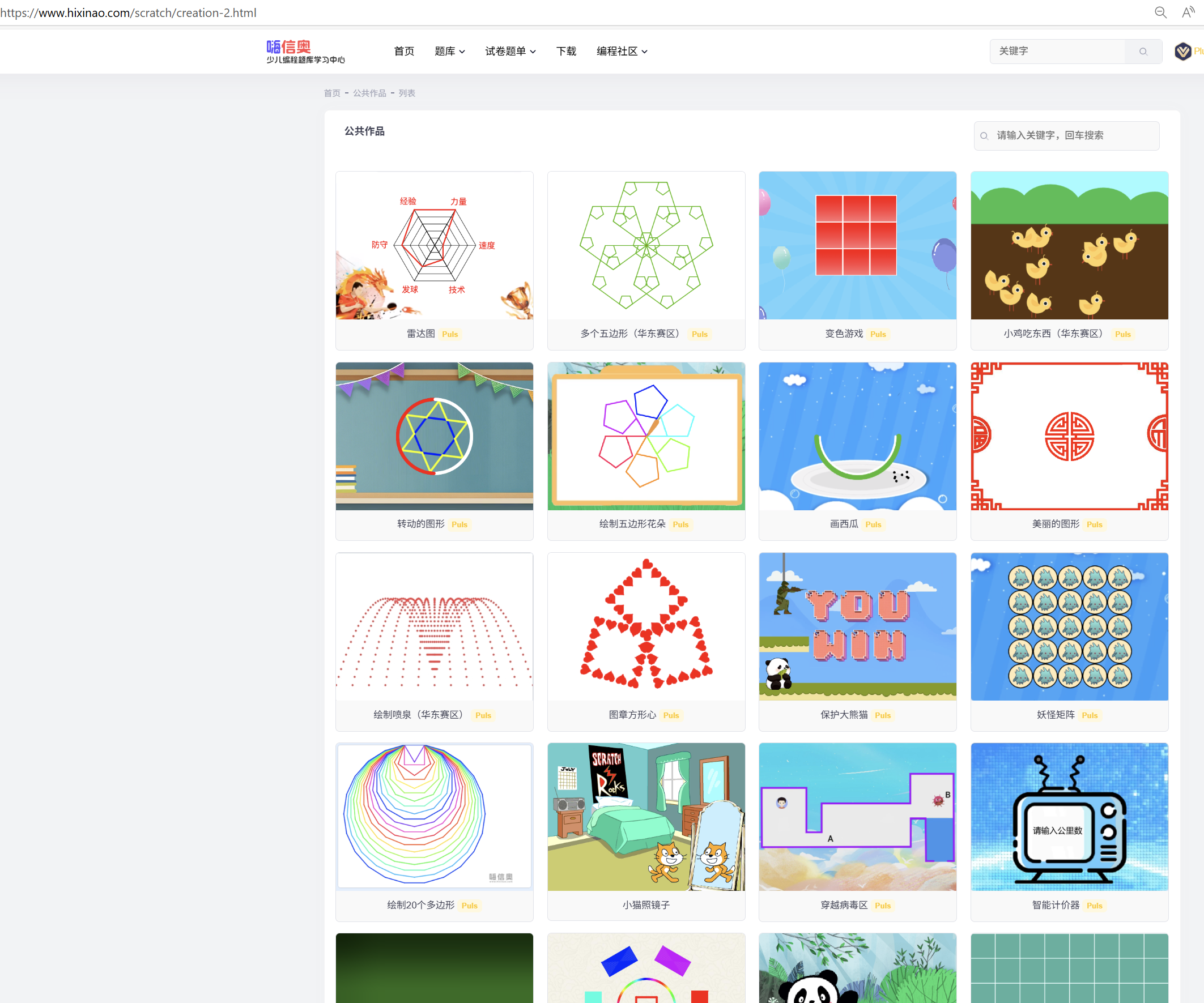
Task: Click the 画西瓜 title text
Action: pos(844,524)
